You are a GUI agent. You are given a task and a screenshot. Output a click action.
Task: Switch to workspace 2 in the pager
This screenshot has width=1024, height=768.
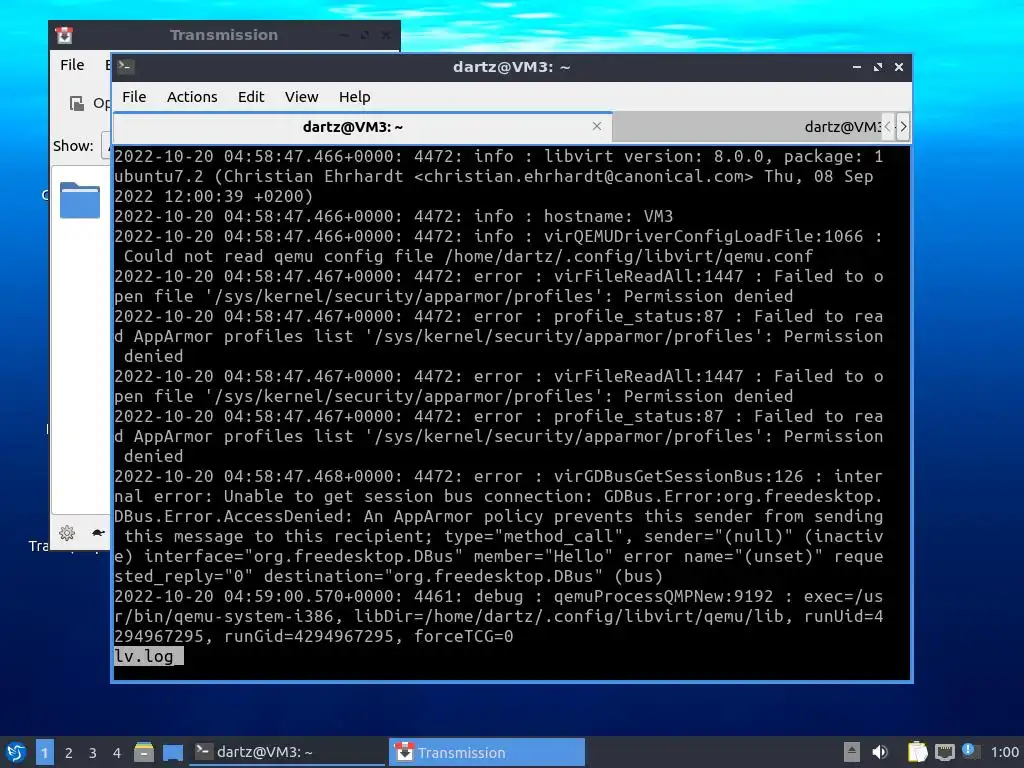pos(69,752)
